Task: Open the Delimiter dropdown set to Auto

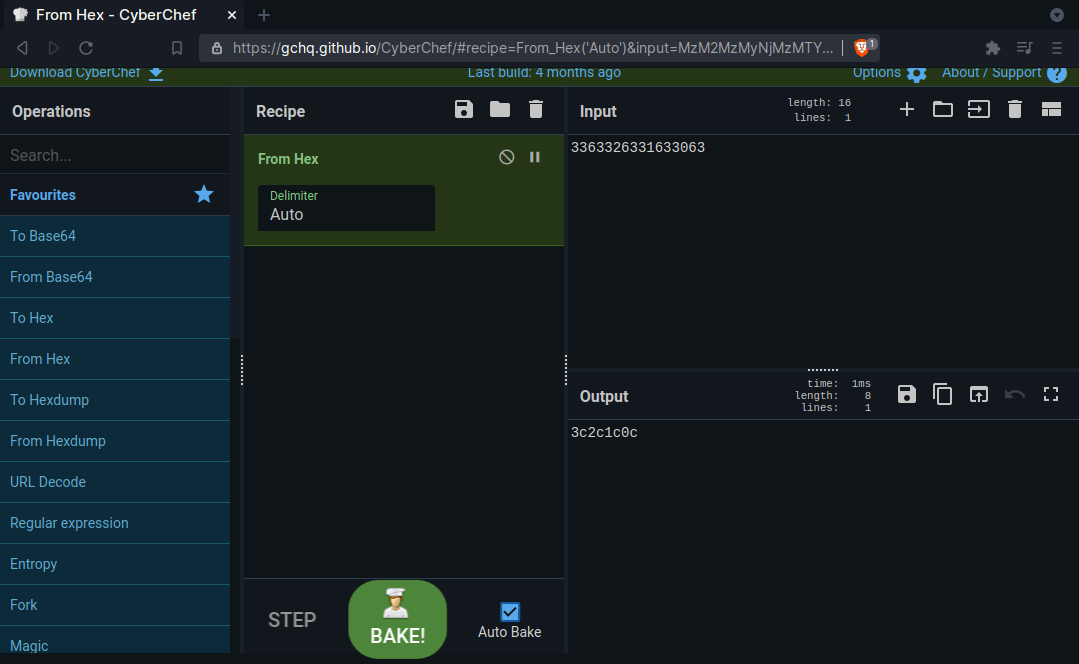Action: point(346,208)
